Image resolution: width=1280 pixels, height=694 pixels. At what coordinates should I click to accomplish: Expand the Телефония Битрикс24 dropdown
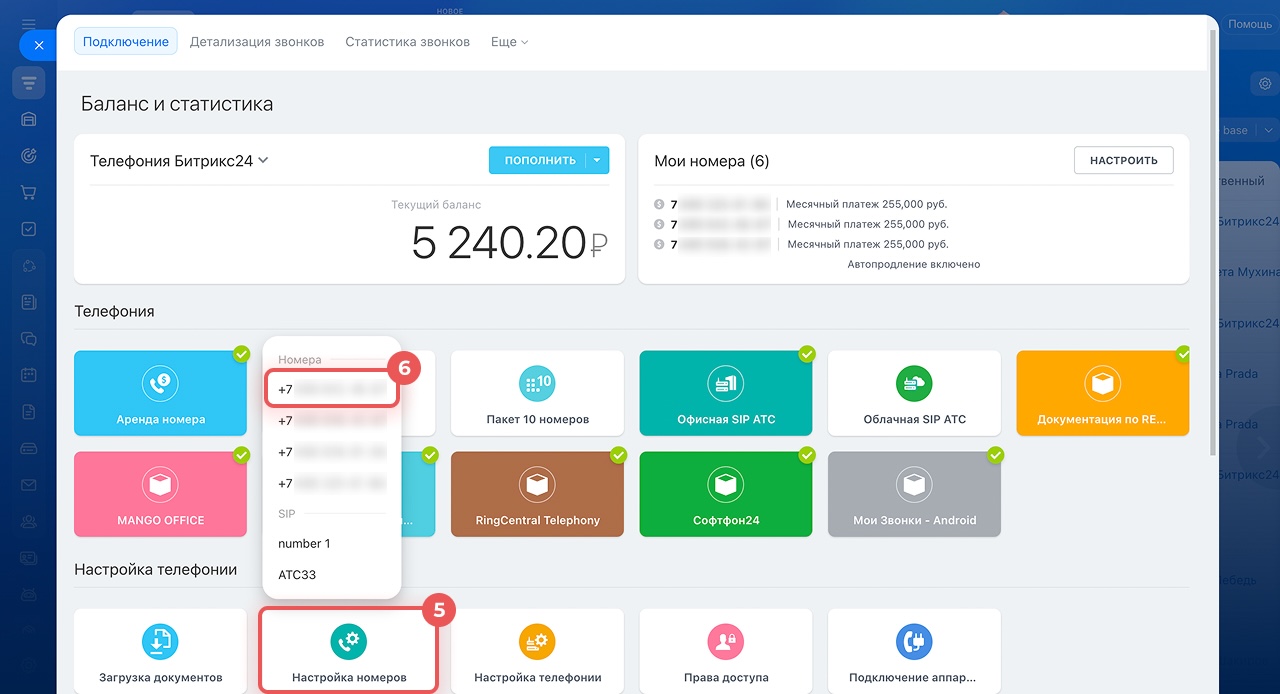(179, 161)
